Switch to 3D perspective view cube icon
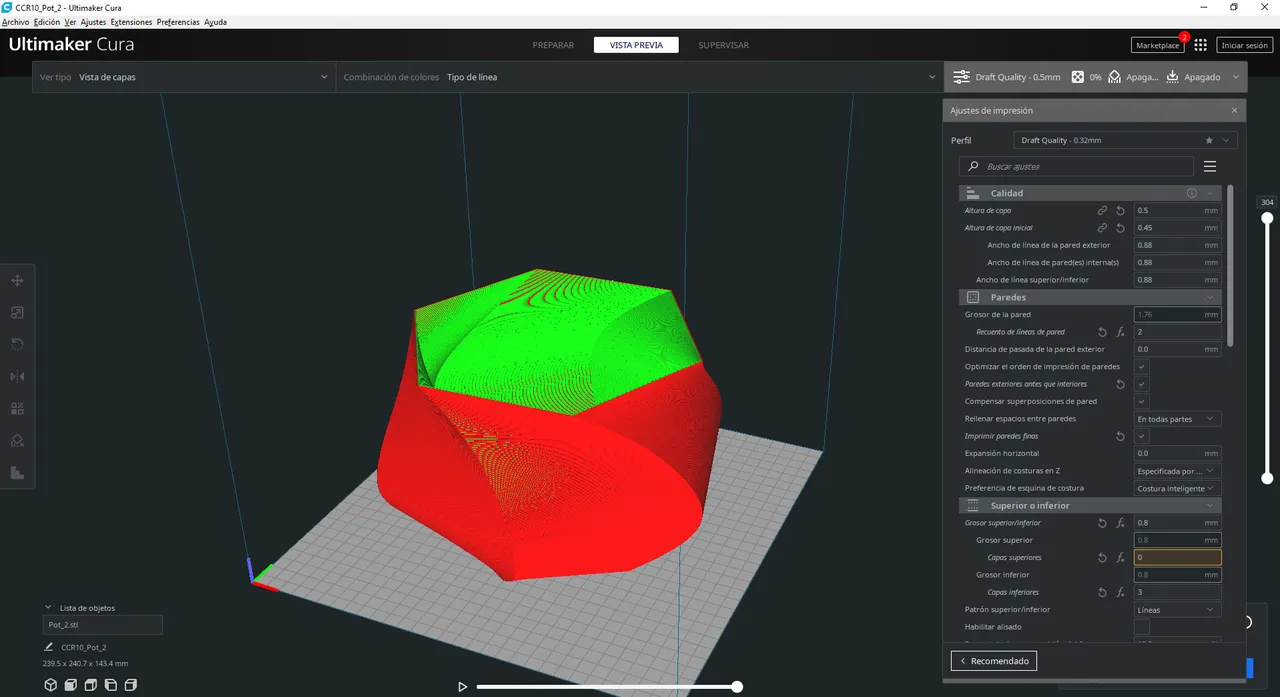Viewport: 1280px width, 697px height. (x=50, y=685)
